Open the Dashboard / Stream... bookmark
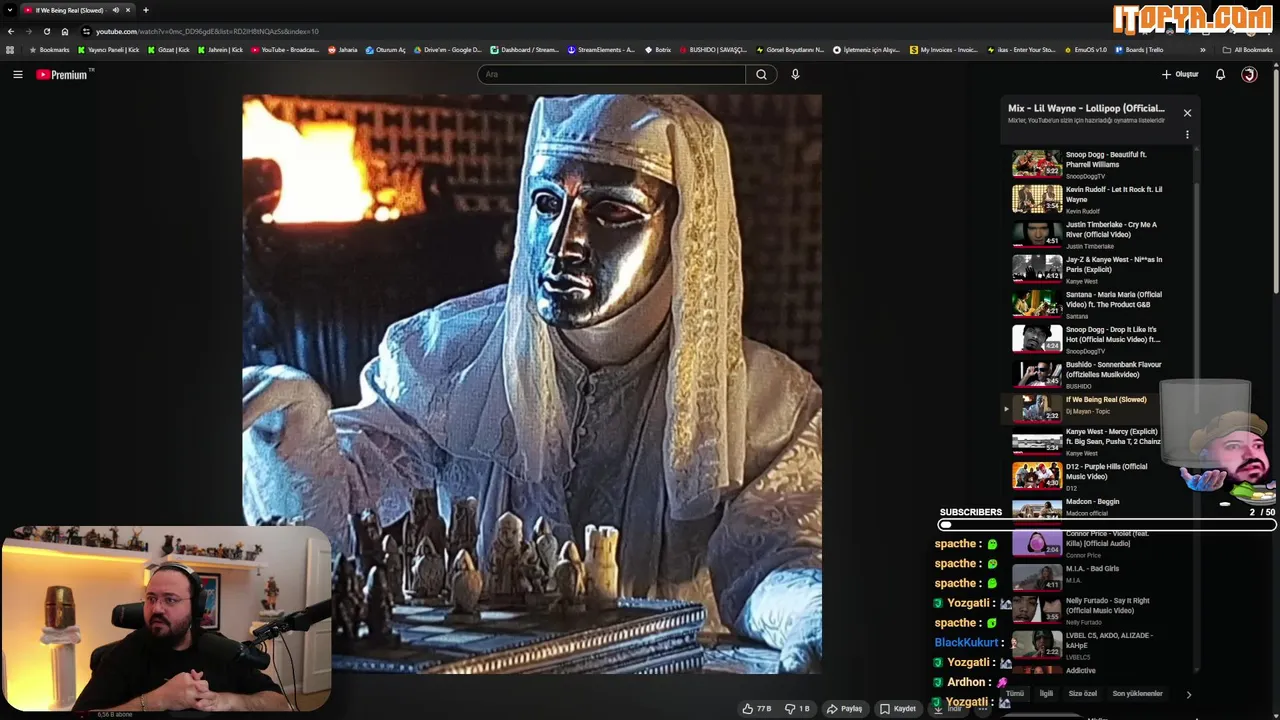The height and width of the screenshot is (720, 1280). 525,50
